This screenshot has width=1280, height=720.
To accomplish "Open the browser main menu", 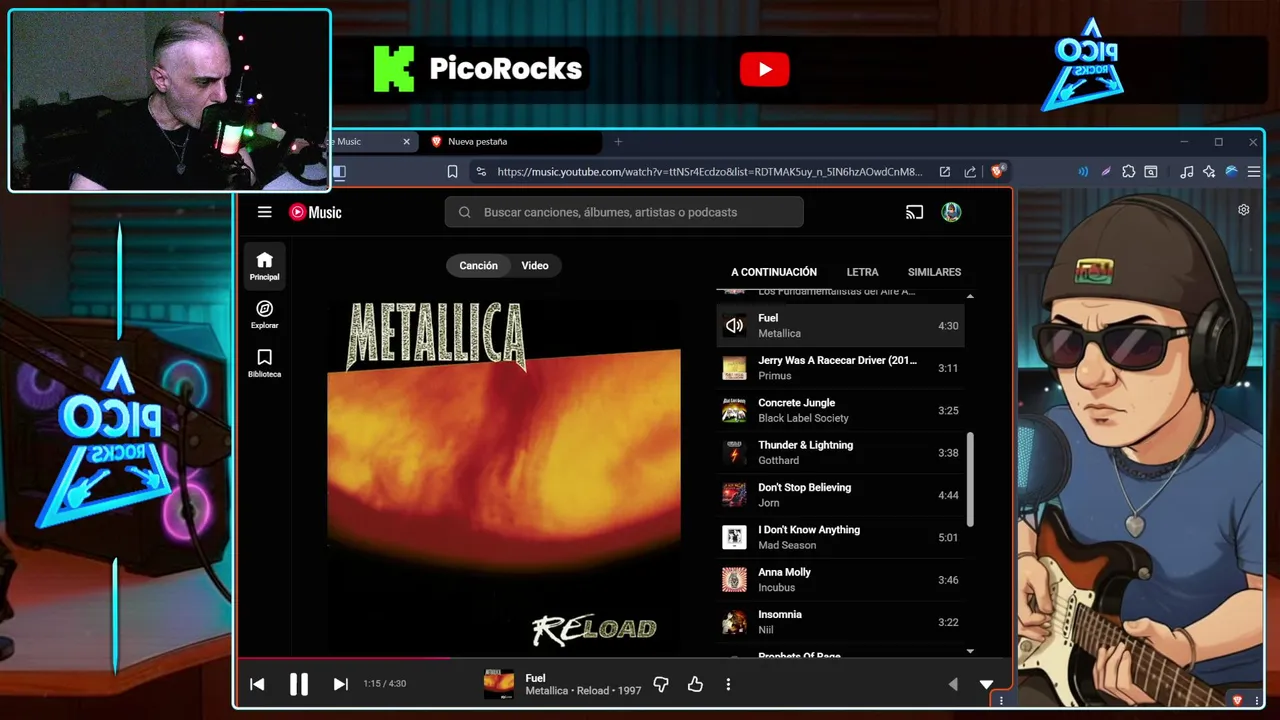I will [1253, 172].
